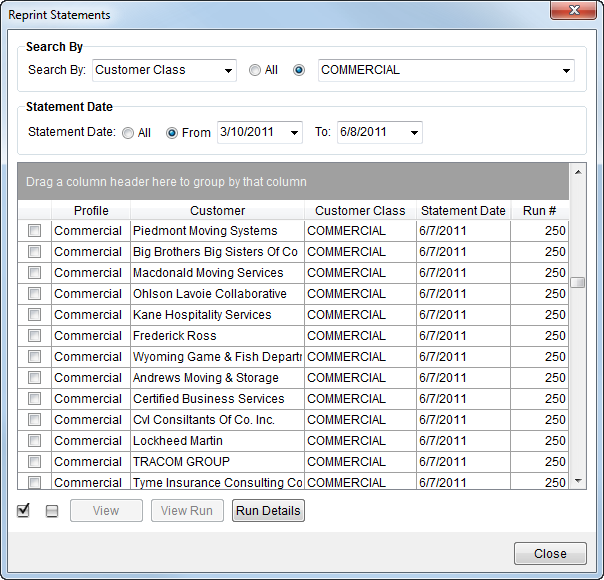Sort by the Statement Date column header
Viewport: 604px width, 580px height.
[x=463, y=211]
